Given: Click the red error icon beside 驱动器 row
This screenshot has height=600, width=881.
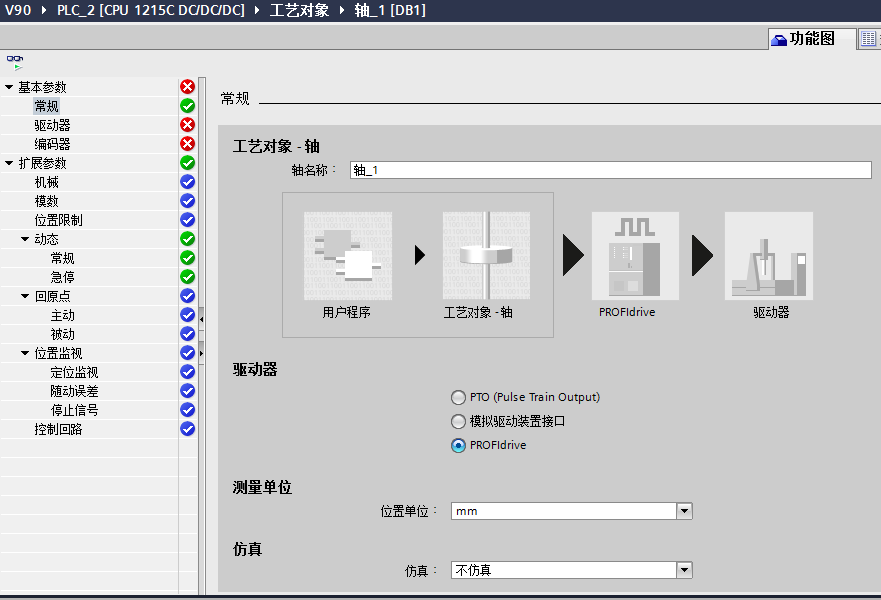Looking at the screenshot, I should tap(188, 125).
